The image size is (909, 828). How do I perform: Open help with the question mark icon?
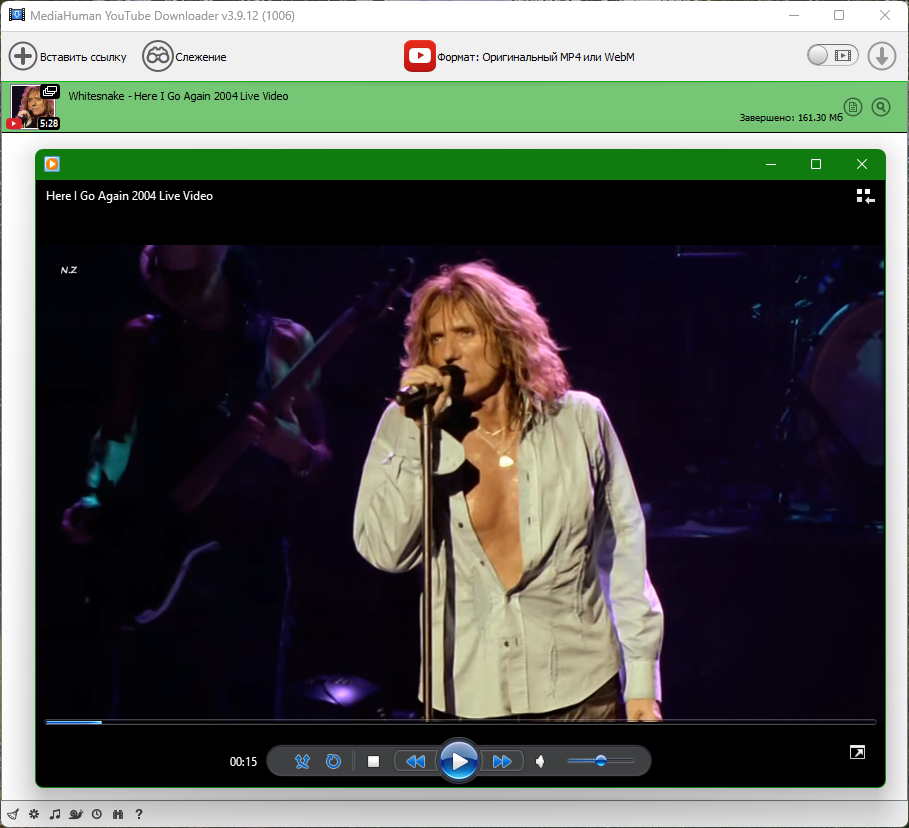[x=139, y=814]
